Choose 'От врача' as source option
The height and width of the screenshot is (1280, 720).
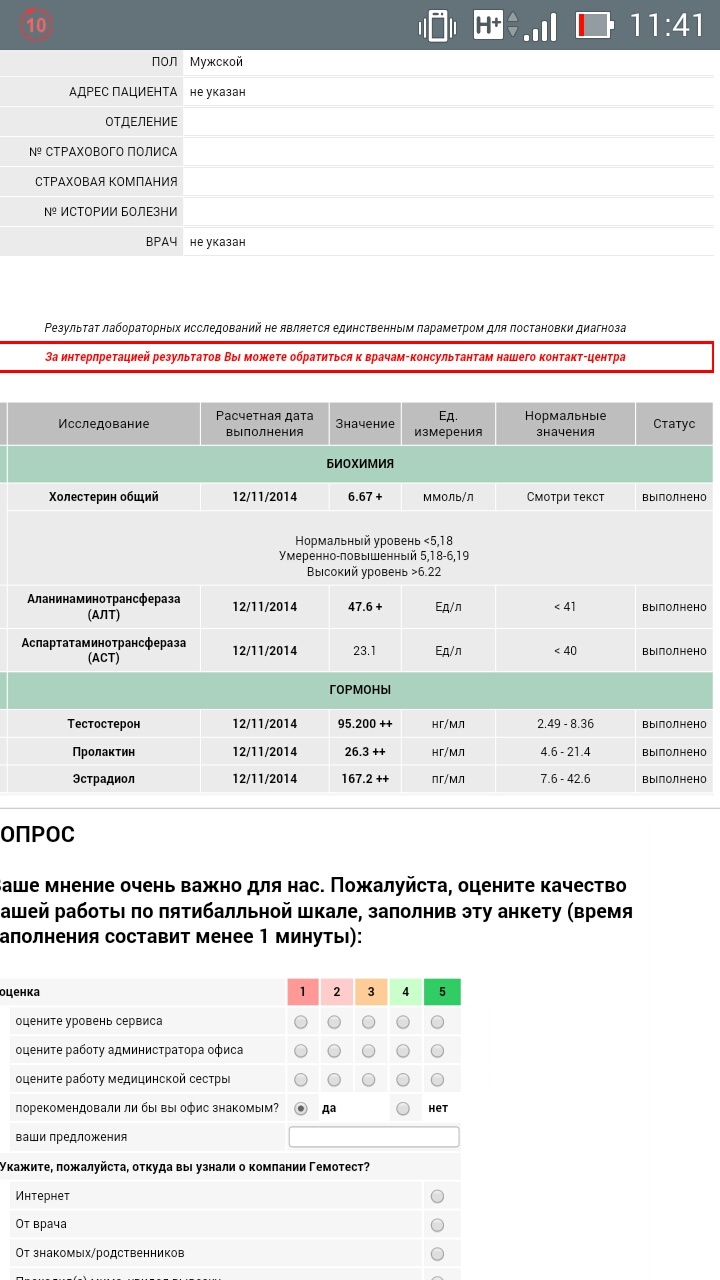(437, 1225)
